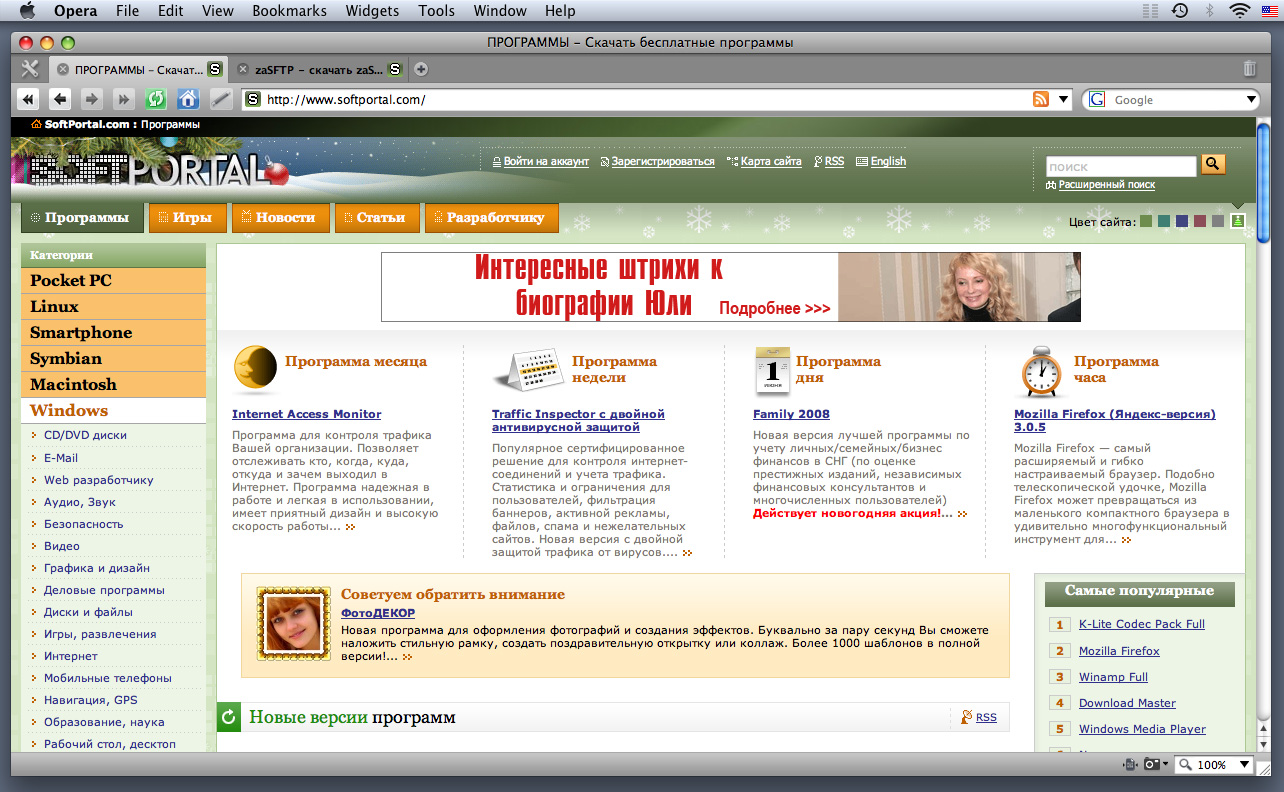Viewport: 1284px width, 792px height.
Task: Add a new tab with plus button
Action: pyautogui.click(x=421, y=69)
